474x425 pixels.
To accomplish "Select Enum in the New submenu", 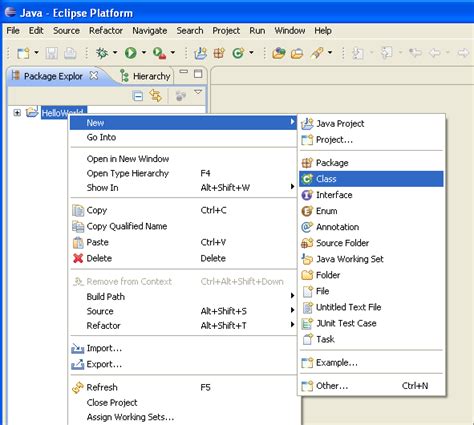I will [371, 211].
